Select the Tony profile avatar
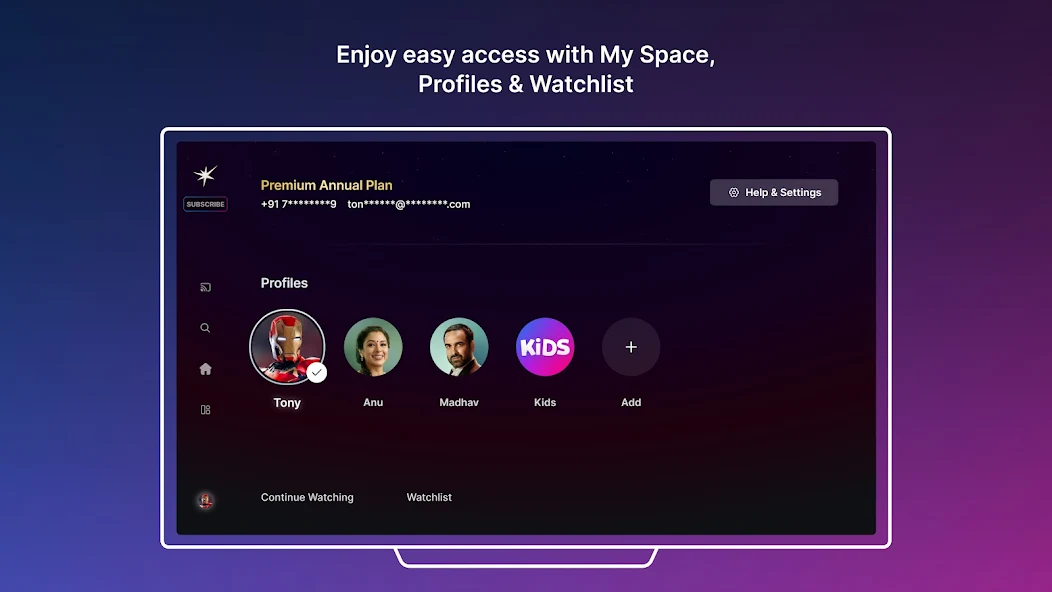 tap(287, 347)
